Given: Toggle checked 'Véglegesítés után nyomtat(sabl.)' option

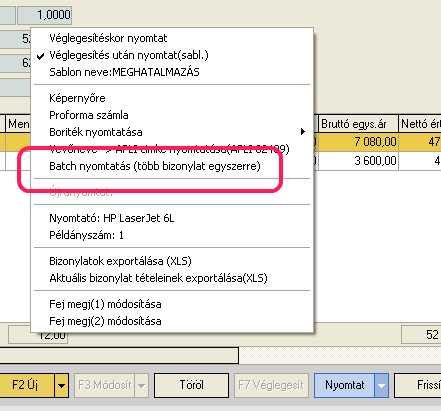Looking at the screenshot, I should click(172, 55).
